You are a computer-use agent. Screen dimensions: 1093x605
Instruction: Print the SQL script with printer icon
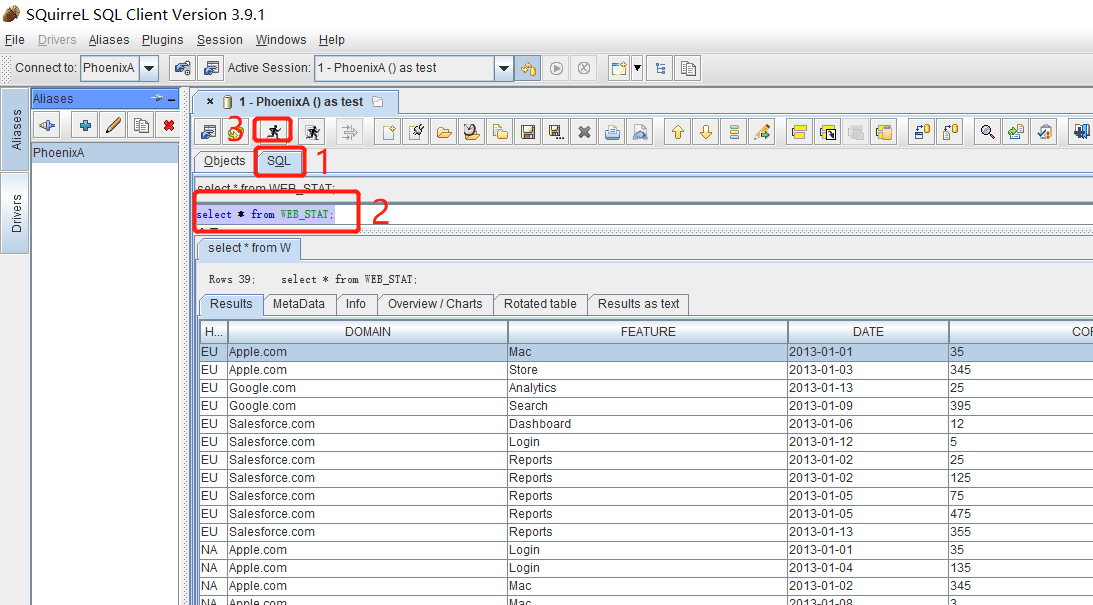[x=612, y=132]
